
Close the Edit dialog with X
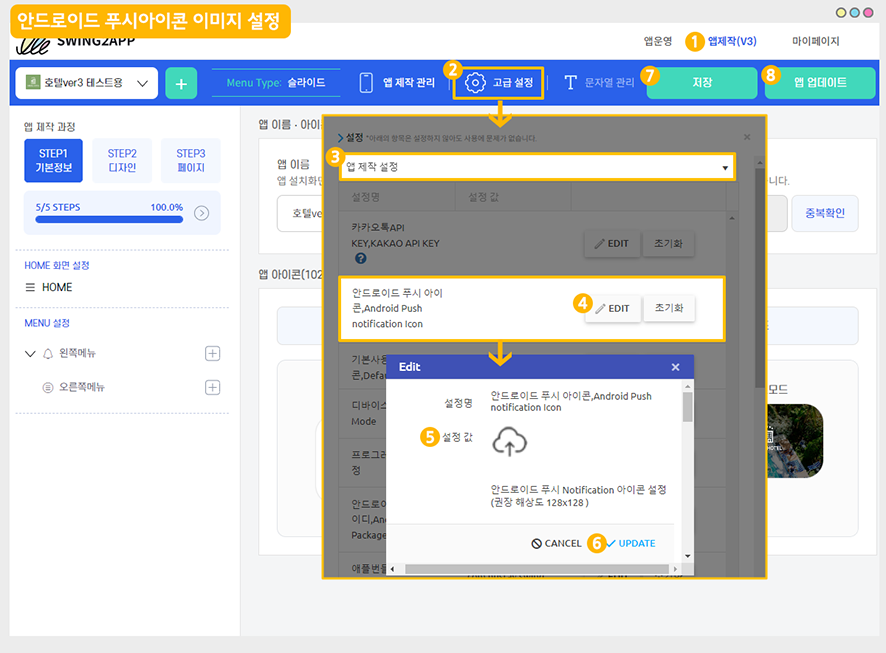pyautogui.click(x=675, y=367)
